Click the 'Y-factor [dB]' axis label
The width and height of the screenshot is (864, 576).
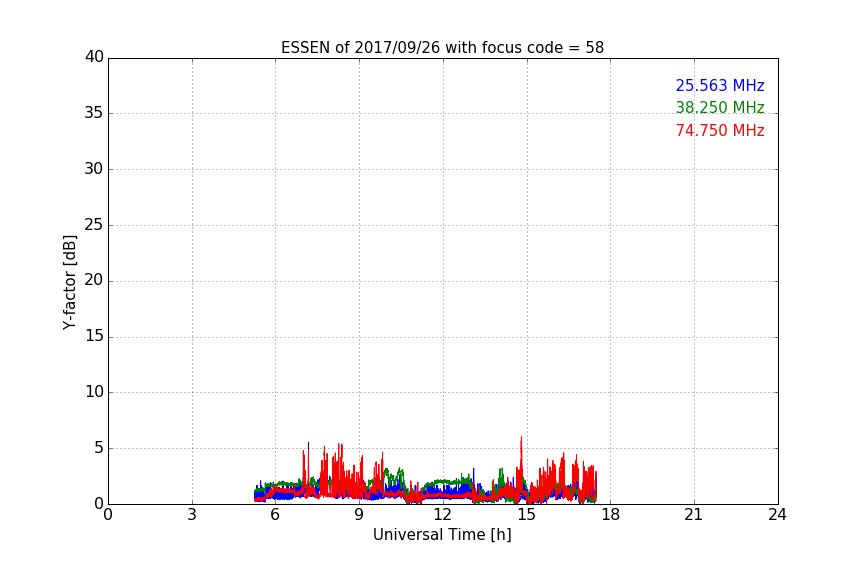coord(69,282)
